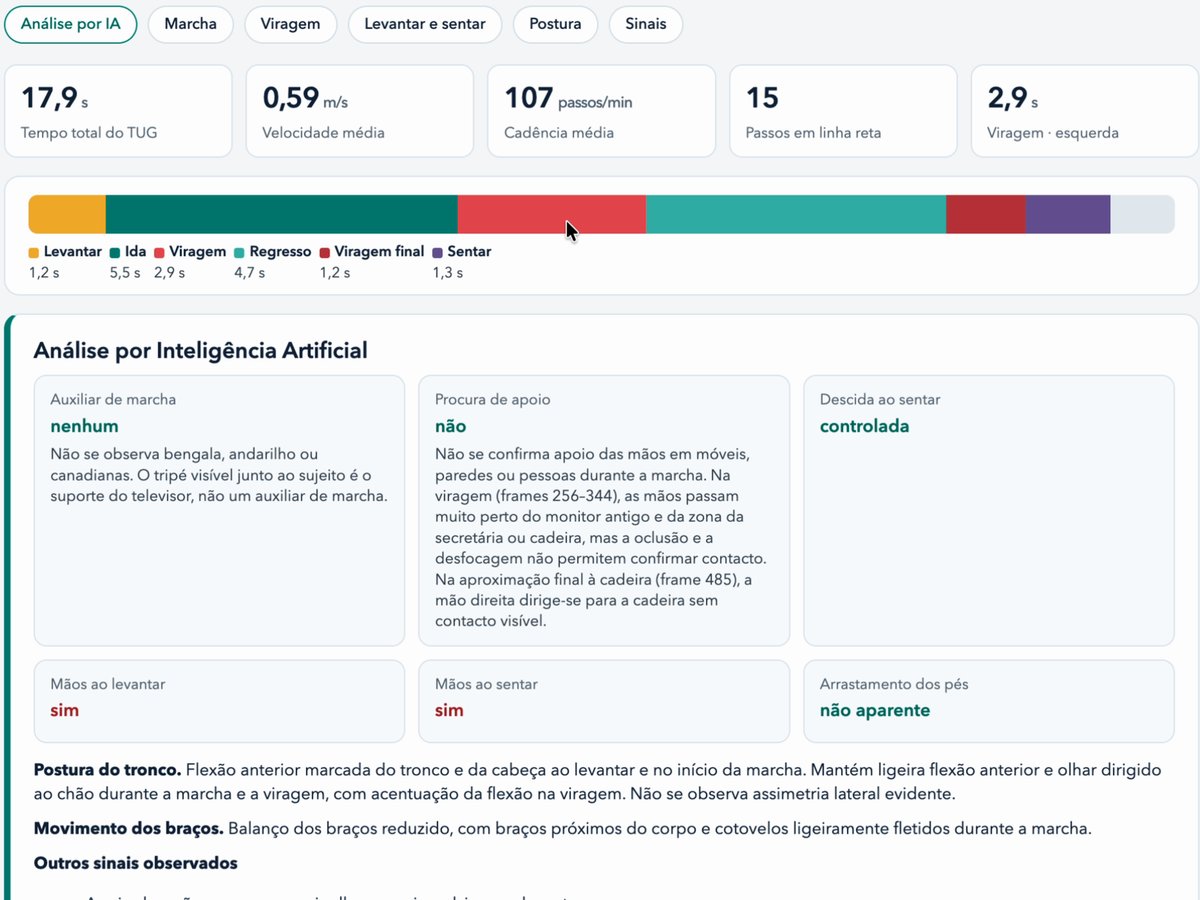Click the Regresso legend label

click(x=280, y=252)
